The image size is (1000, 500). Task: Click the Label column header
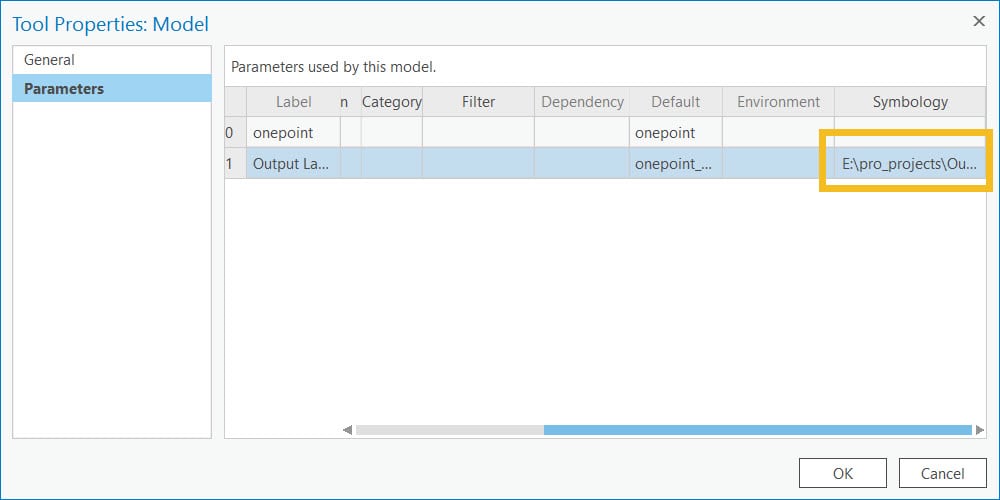click(293, 102)
